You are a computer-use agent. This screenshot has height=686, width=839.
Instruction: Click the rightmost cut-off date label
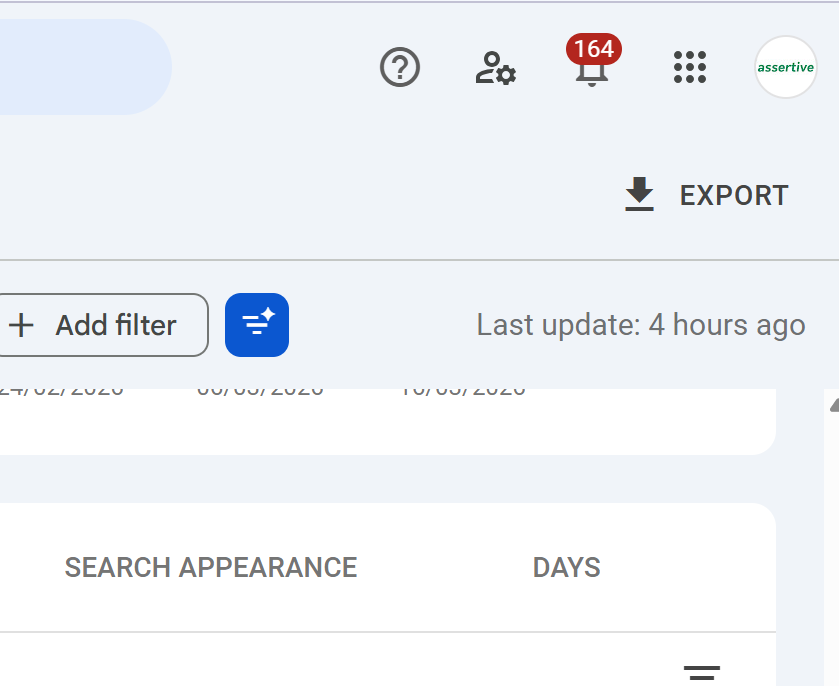point(463,391)
